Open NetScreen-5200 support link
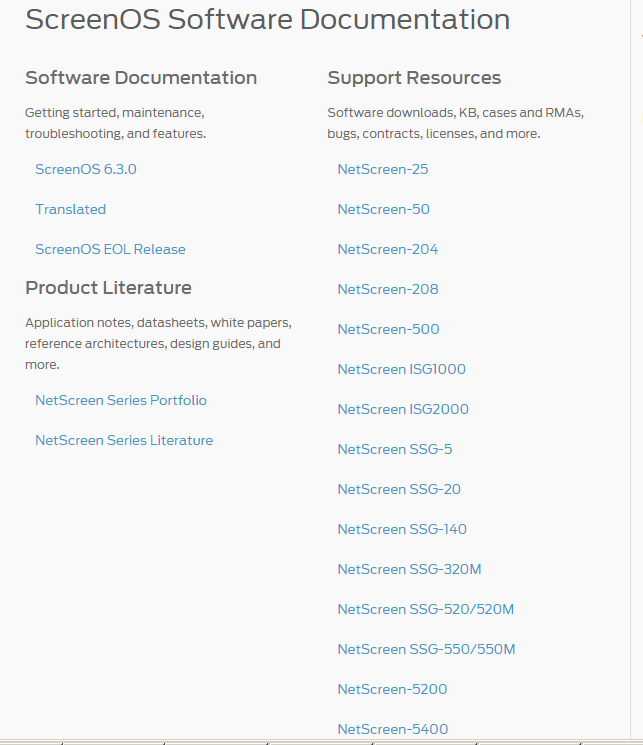Screen dimensions: 643x745 (x=392, y=688)
